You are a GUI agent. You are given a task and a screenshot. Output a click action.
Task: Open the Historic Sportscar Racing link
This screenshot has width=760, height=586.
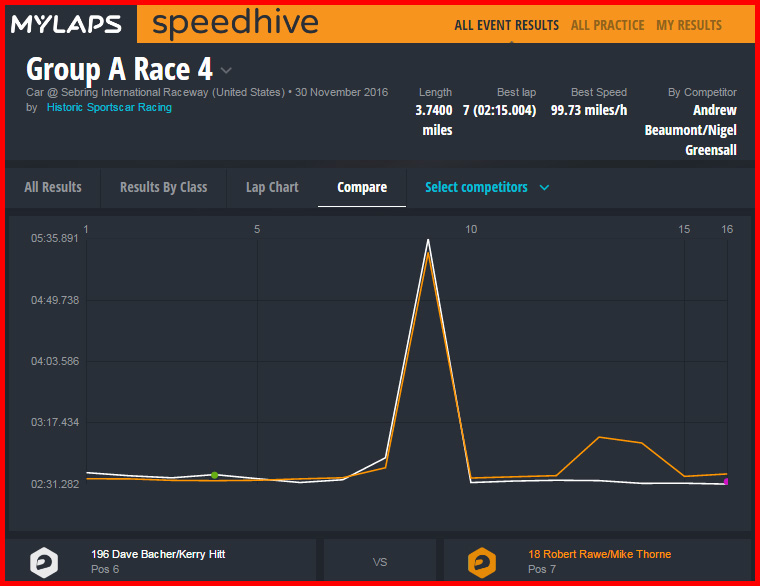pyautogui.click(x=109, y=107)
